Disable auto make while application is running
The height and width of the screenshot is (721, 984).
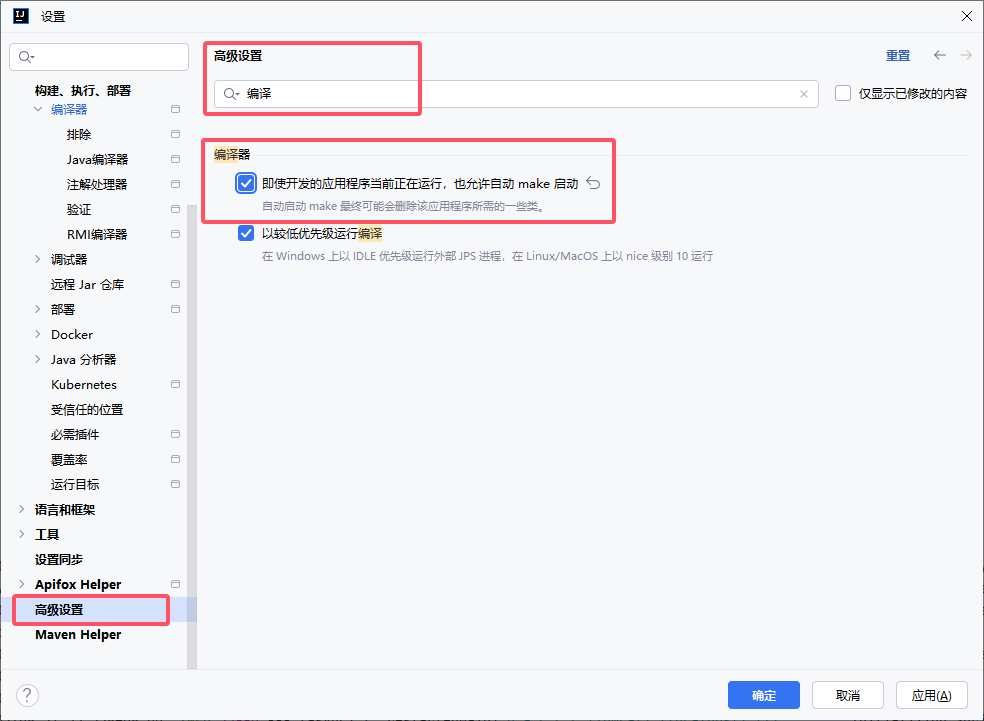(246, 183)
